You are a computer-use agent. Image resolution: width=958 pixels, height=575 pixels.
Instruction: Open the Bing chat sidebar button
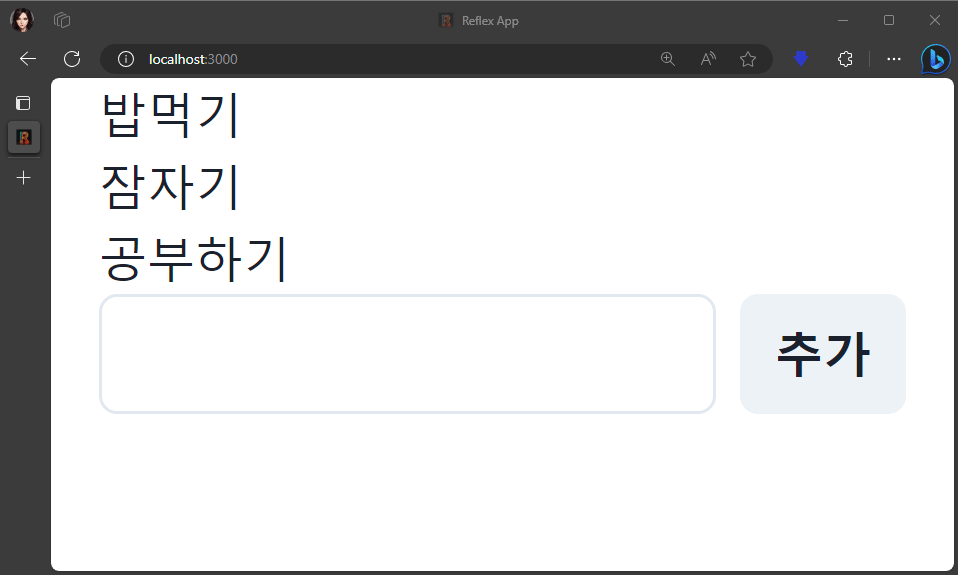(935, 59)
